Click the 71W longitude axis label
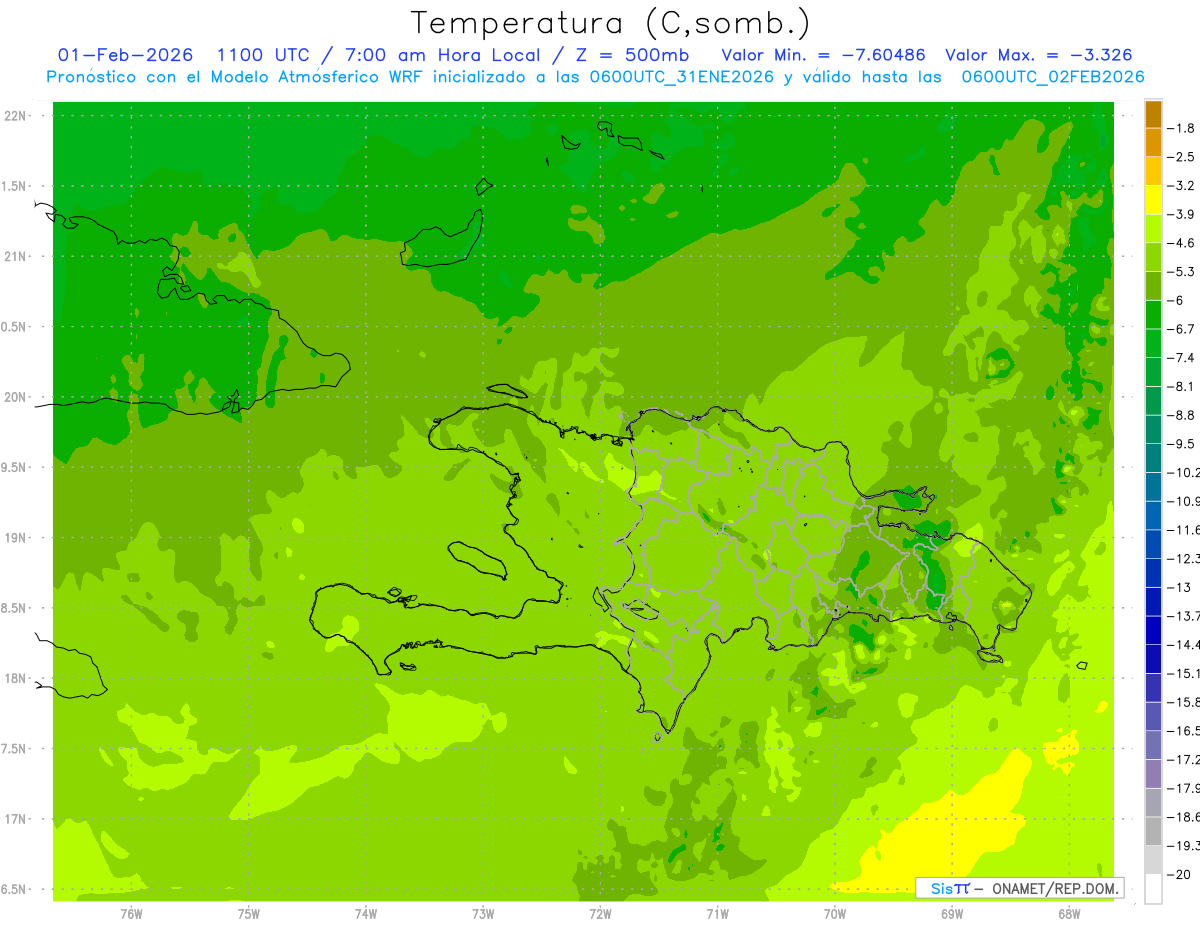The width and height of the screenshot is (1200, 927). 717,914
